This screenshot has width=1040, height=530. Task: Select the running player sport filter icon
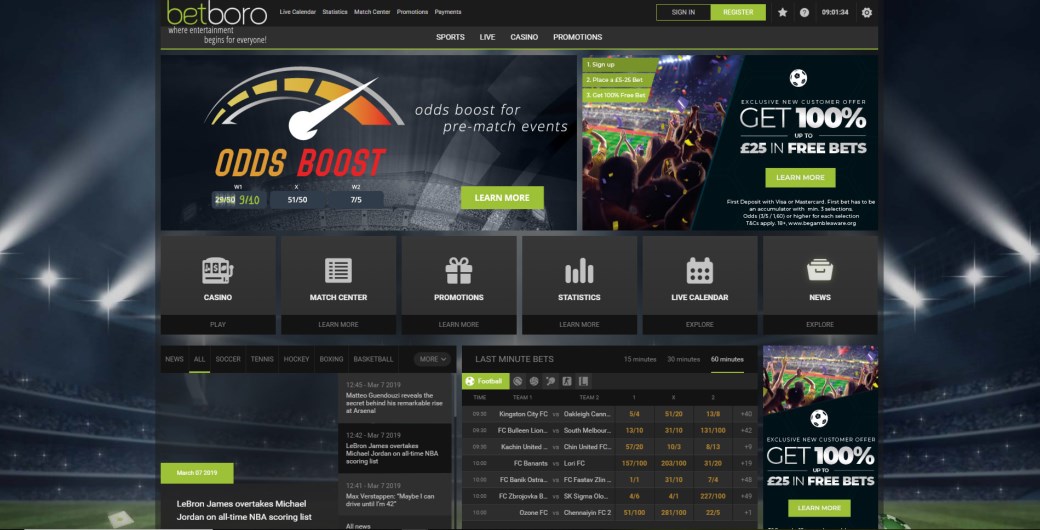[567, 381]
